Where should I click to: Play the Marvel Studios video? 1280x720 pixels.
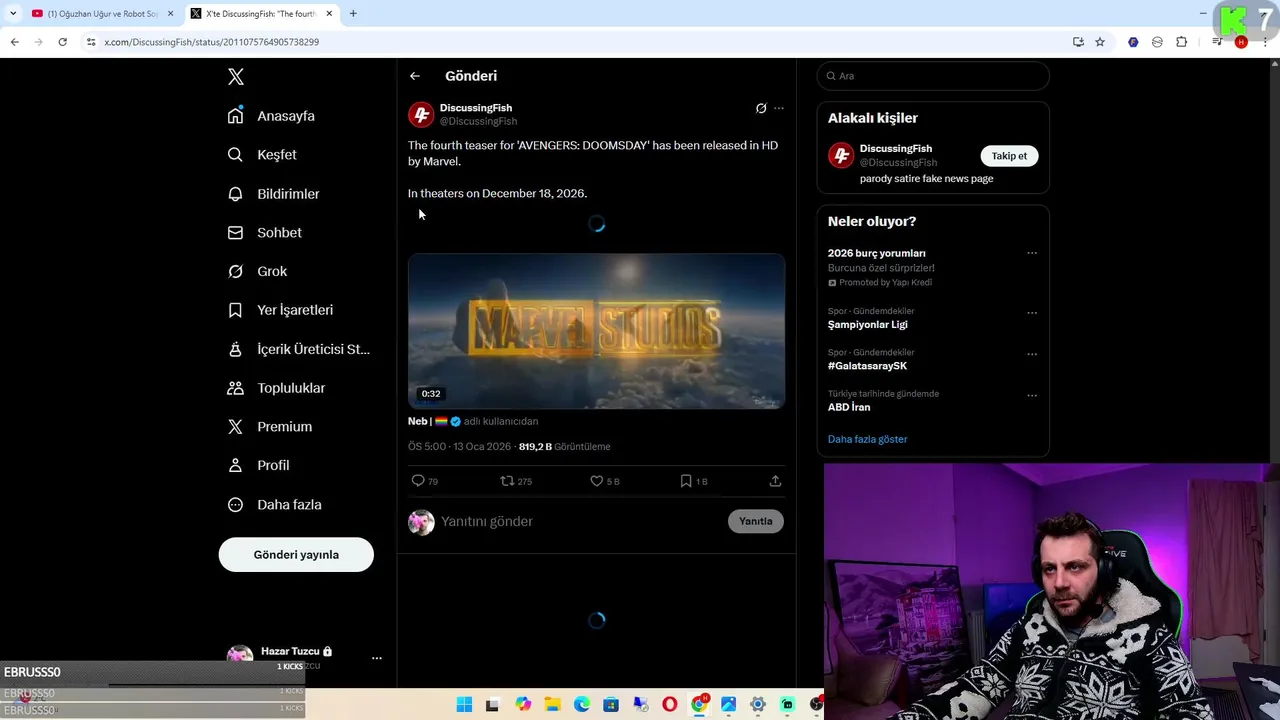click(x=596, y=331)
